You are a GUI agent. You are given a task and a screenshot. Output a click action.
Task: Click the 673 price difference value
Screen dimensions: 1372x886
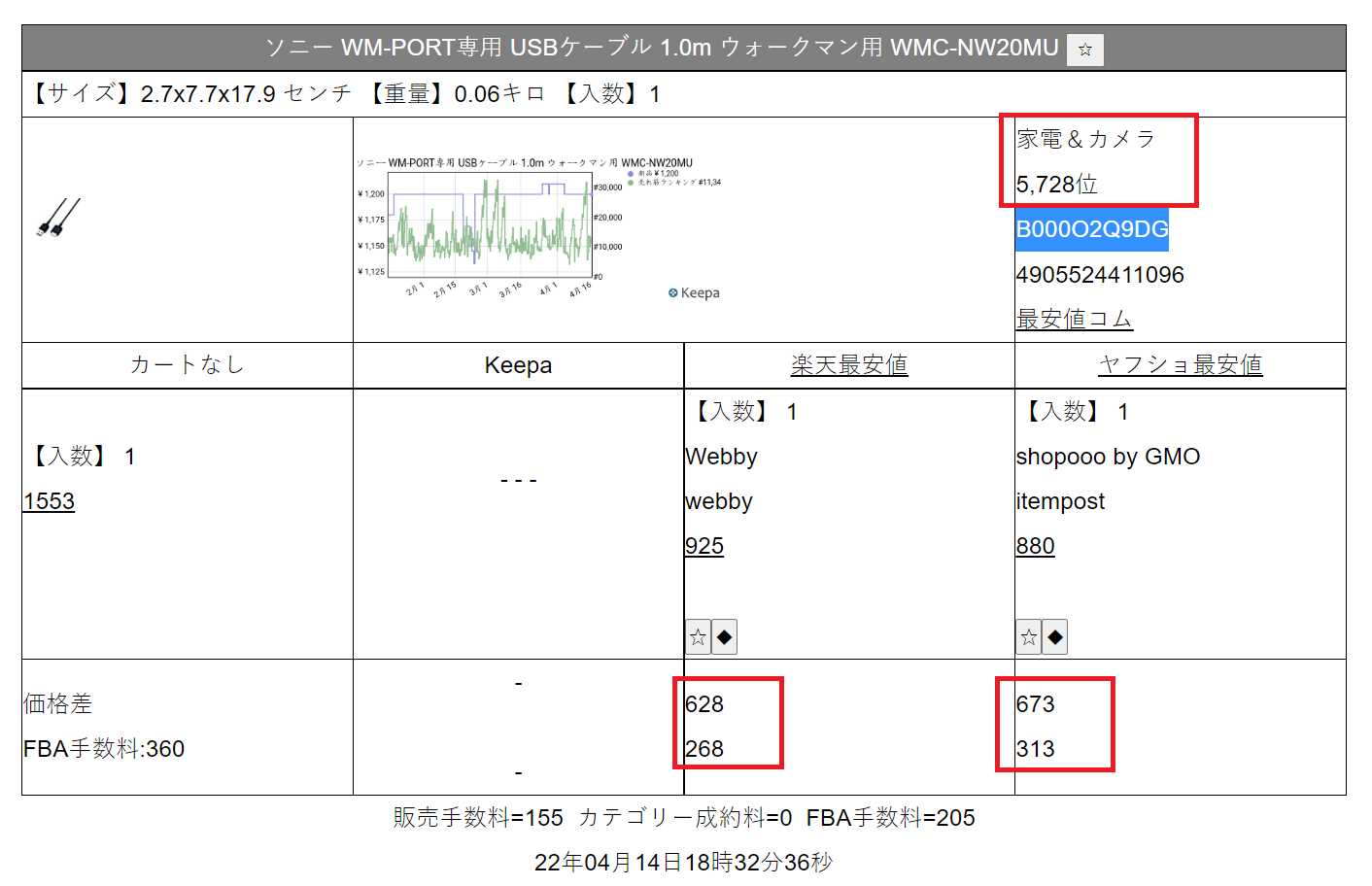1036,704
